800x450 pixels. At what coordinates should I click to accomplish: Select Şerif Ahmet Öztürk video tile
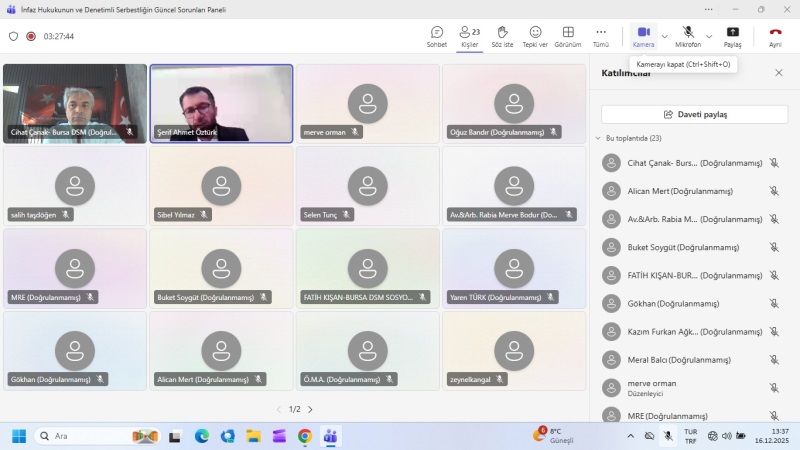[x=221, y=102]
